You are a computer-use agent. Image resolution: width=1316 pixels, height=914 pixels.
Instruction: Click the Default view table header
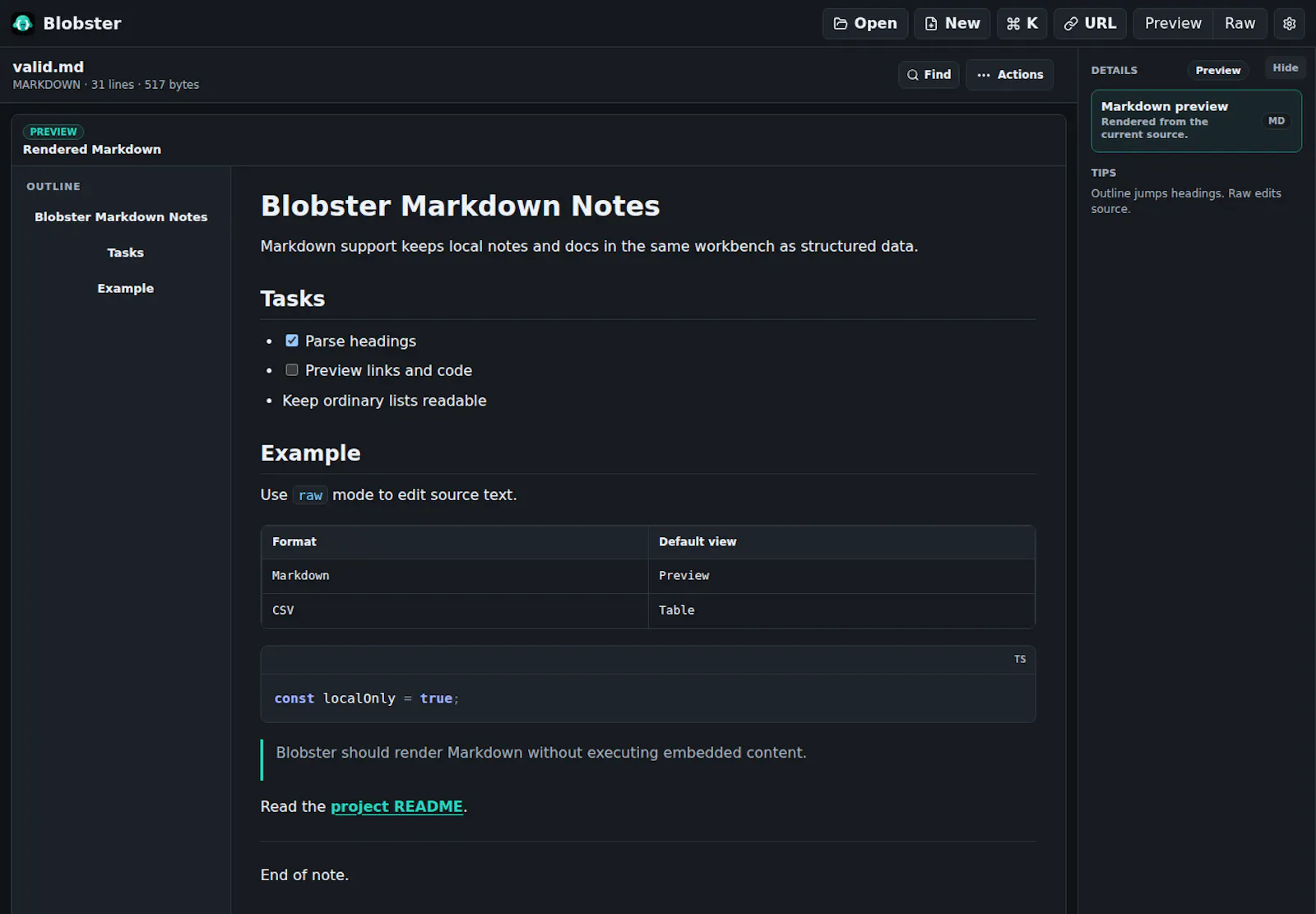tap(841, 542)
